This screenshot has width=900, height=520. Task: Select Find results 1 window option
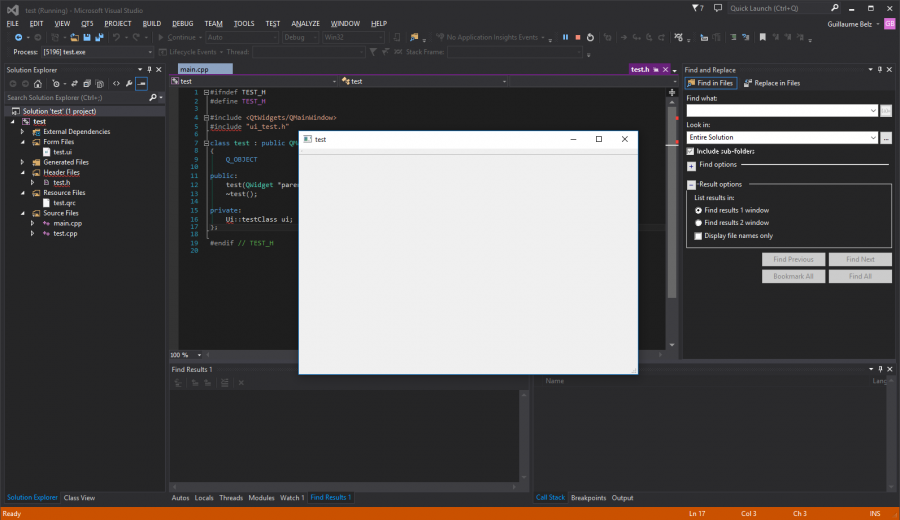(699, 211)
